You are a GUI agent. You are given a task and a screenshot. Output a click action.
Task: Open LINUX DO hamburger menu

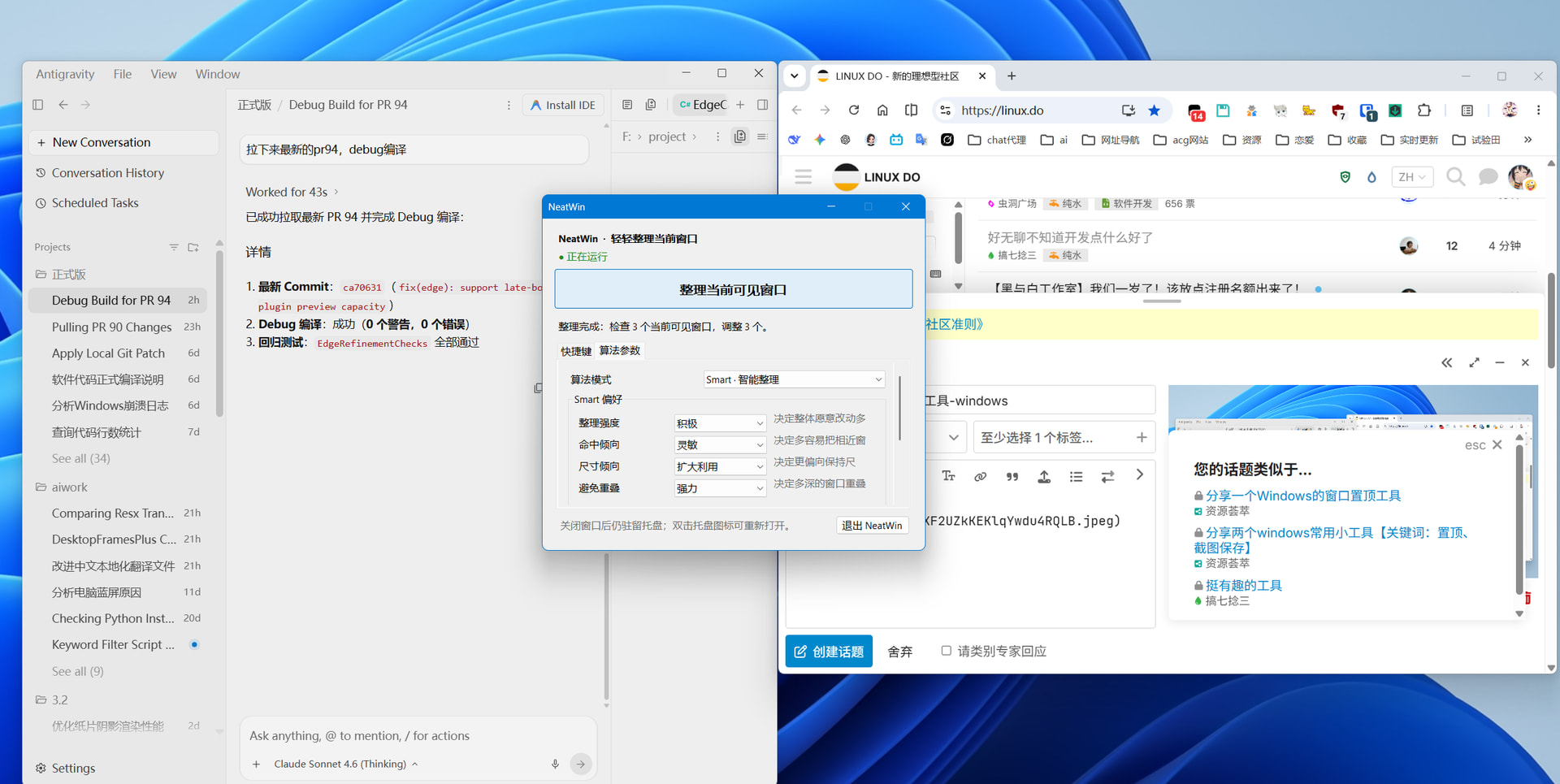(x=803, y=177)
